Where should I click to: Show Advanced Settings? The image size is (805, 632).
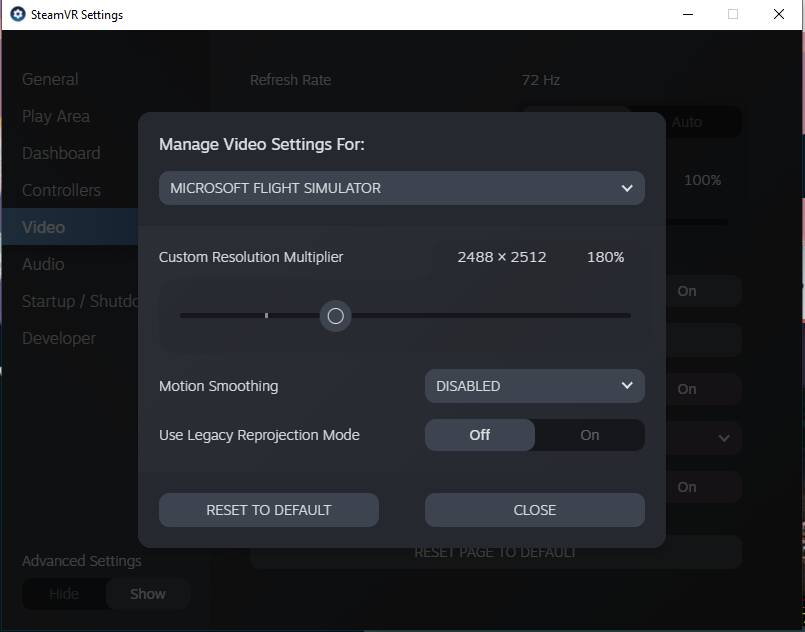point(148,594)
